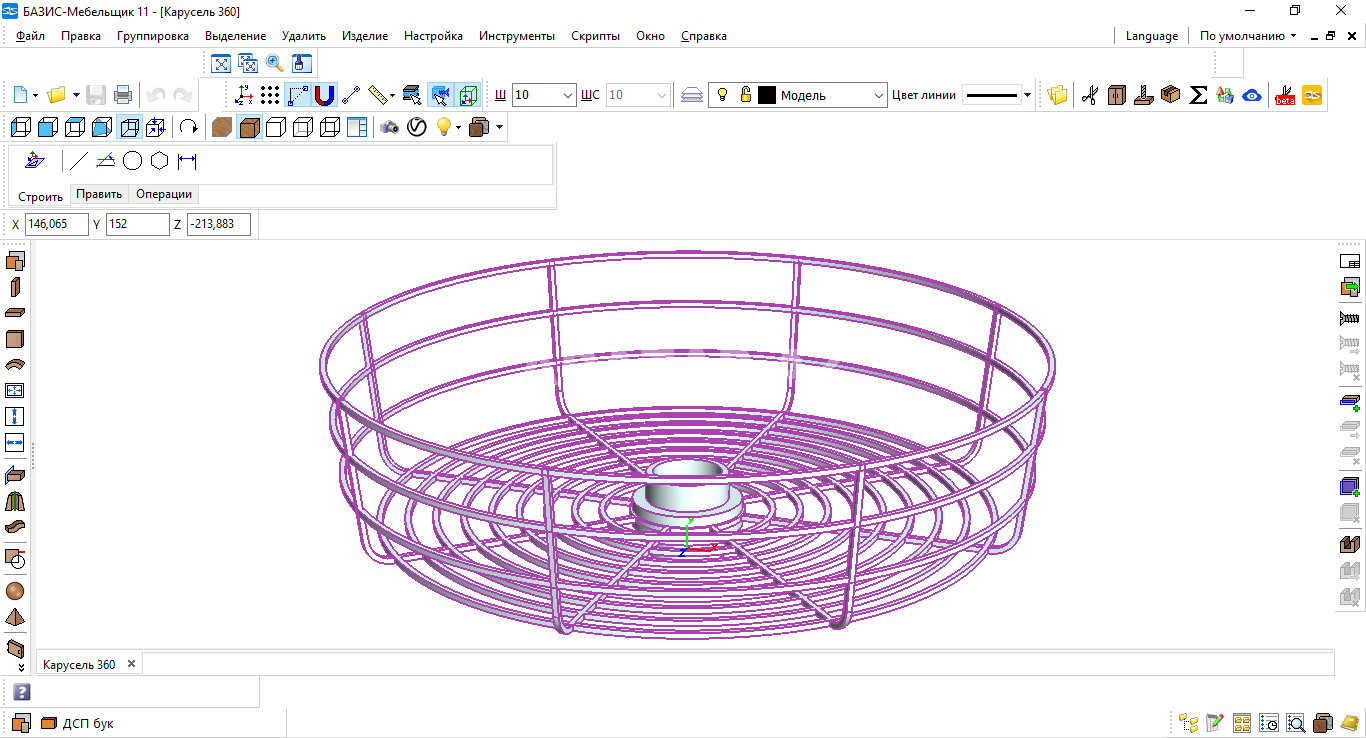Open the ШС combo box
The width and height of the screenshot is (1366, 738).
[637, 95]
